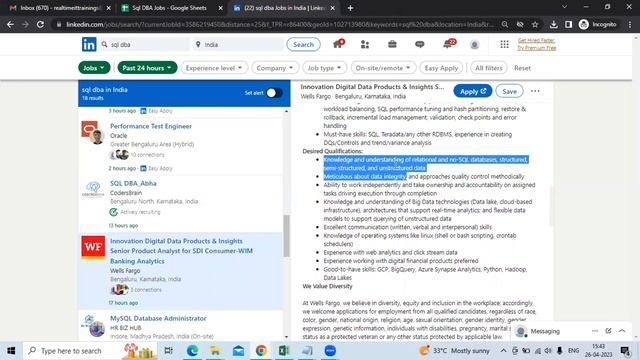
Task: Toggle the Set alert switch
Action: coord(274,93)
